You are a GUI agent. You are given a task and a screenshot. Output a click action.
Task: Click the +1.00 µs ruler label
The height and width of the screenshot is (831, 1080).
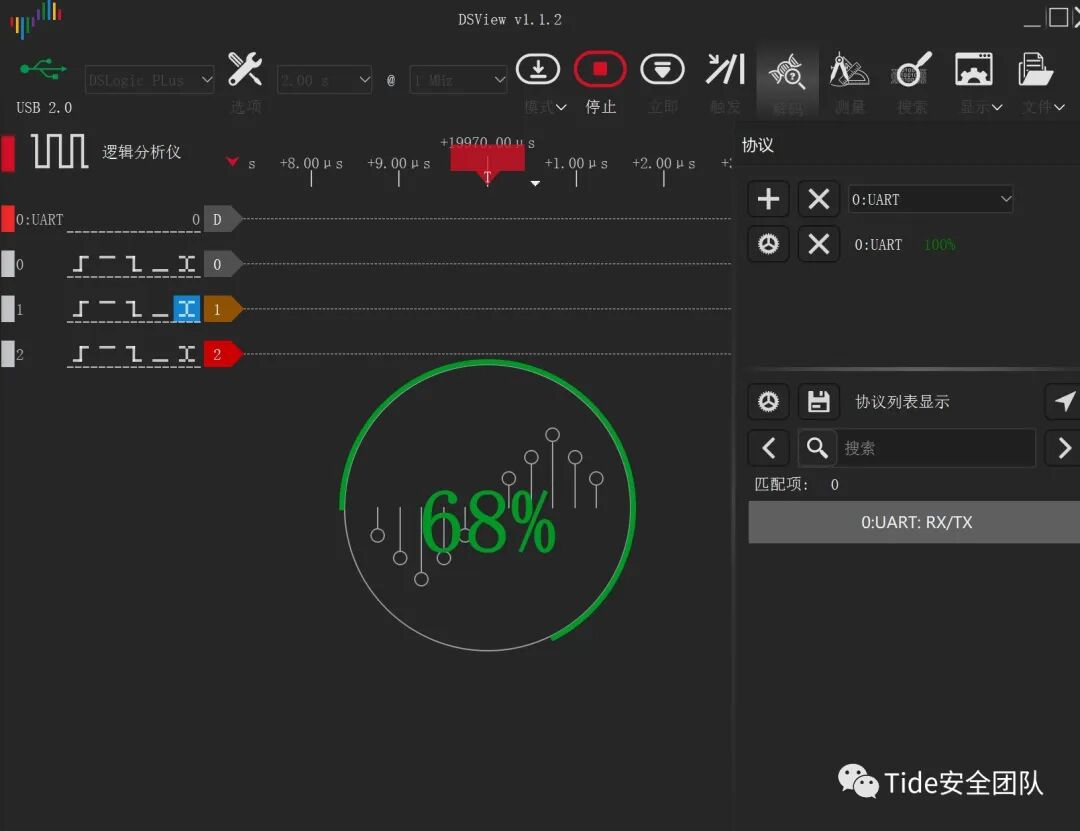click(x=576, y=163)
